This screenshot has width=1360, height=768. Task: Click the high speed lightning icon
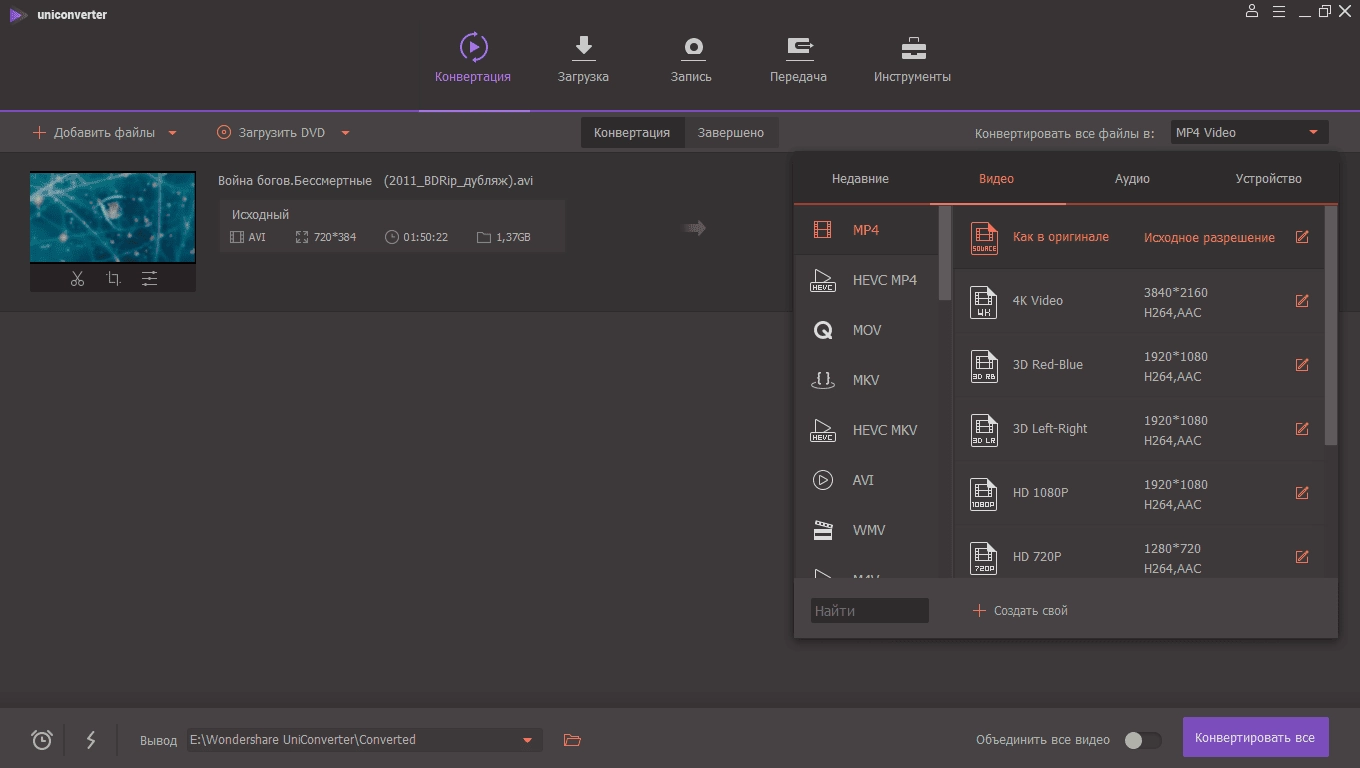(x=91, y=740)
